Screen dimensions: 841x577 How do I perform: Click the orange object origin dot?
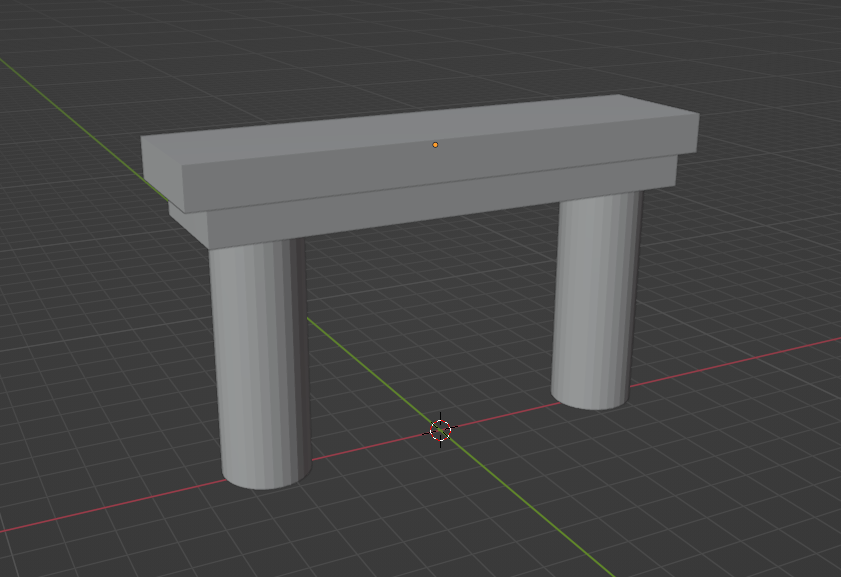(x=435, y=145)
